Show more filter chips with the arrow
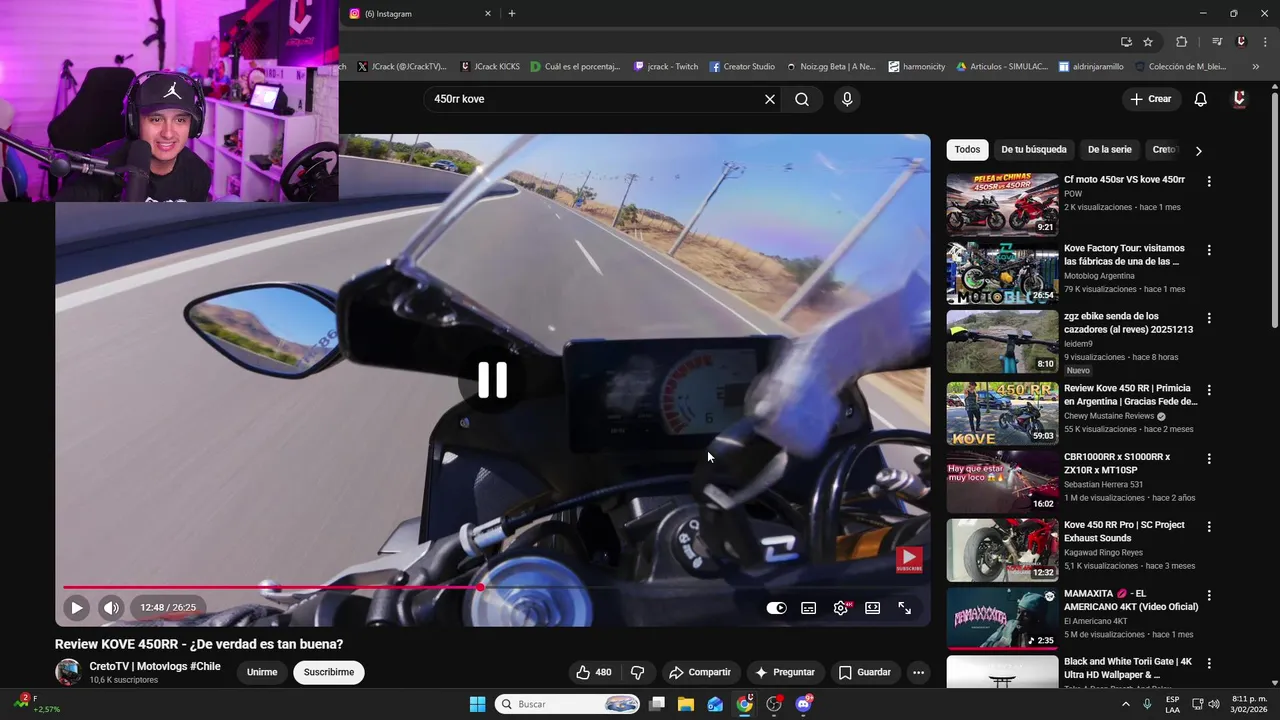The image size is (1280, 720). 1198,151
